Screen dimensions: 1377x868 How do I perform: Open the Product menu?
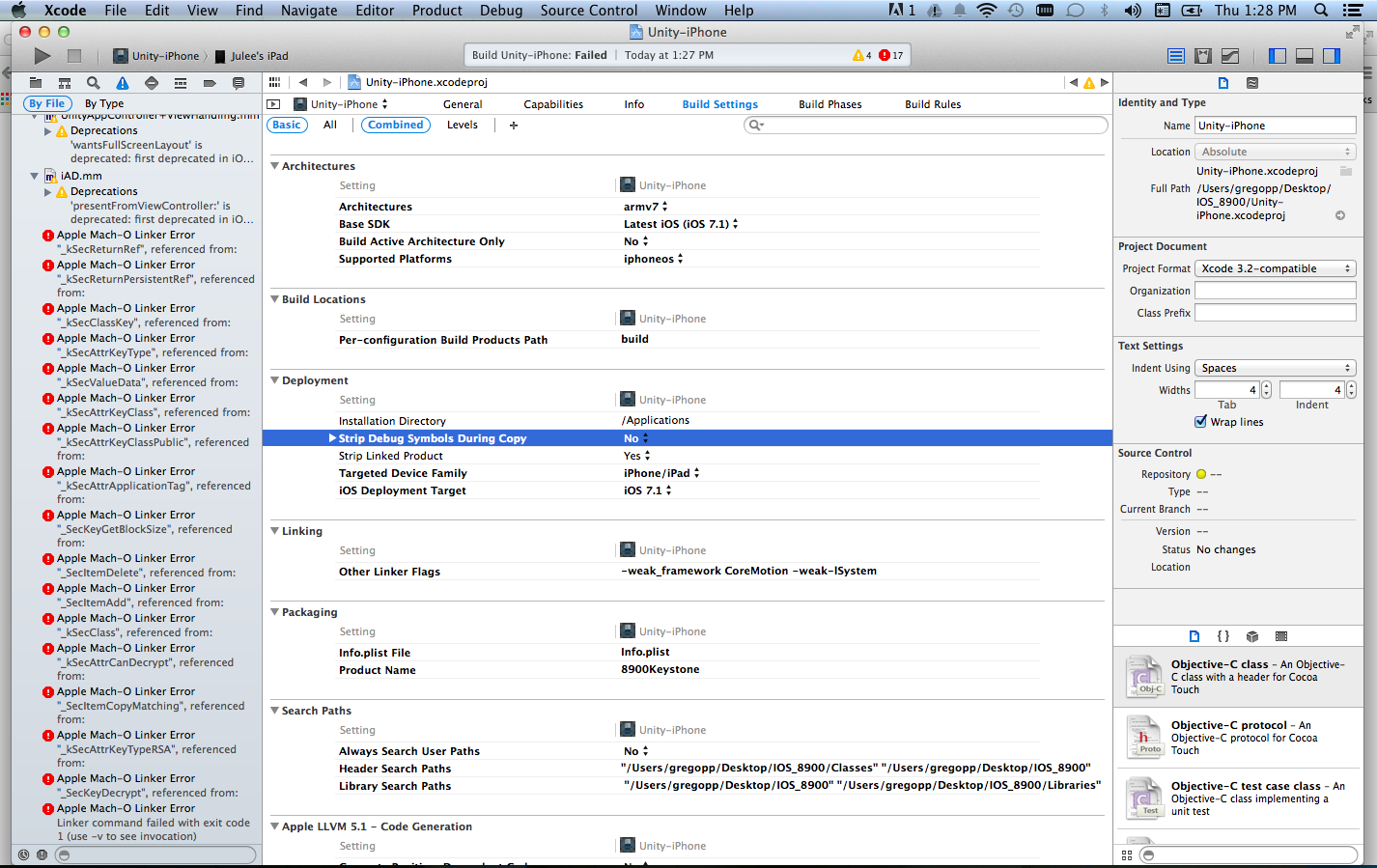pos(437,10)
